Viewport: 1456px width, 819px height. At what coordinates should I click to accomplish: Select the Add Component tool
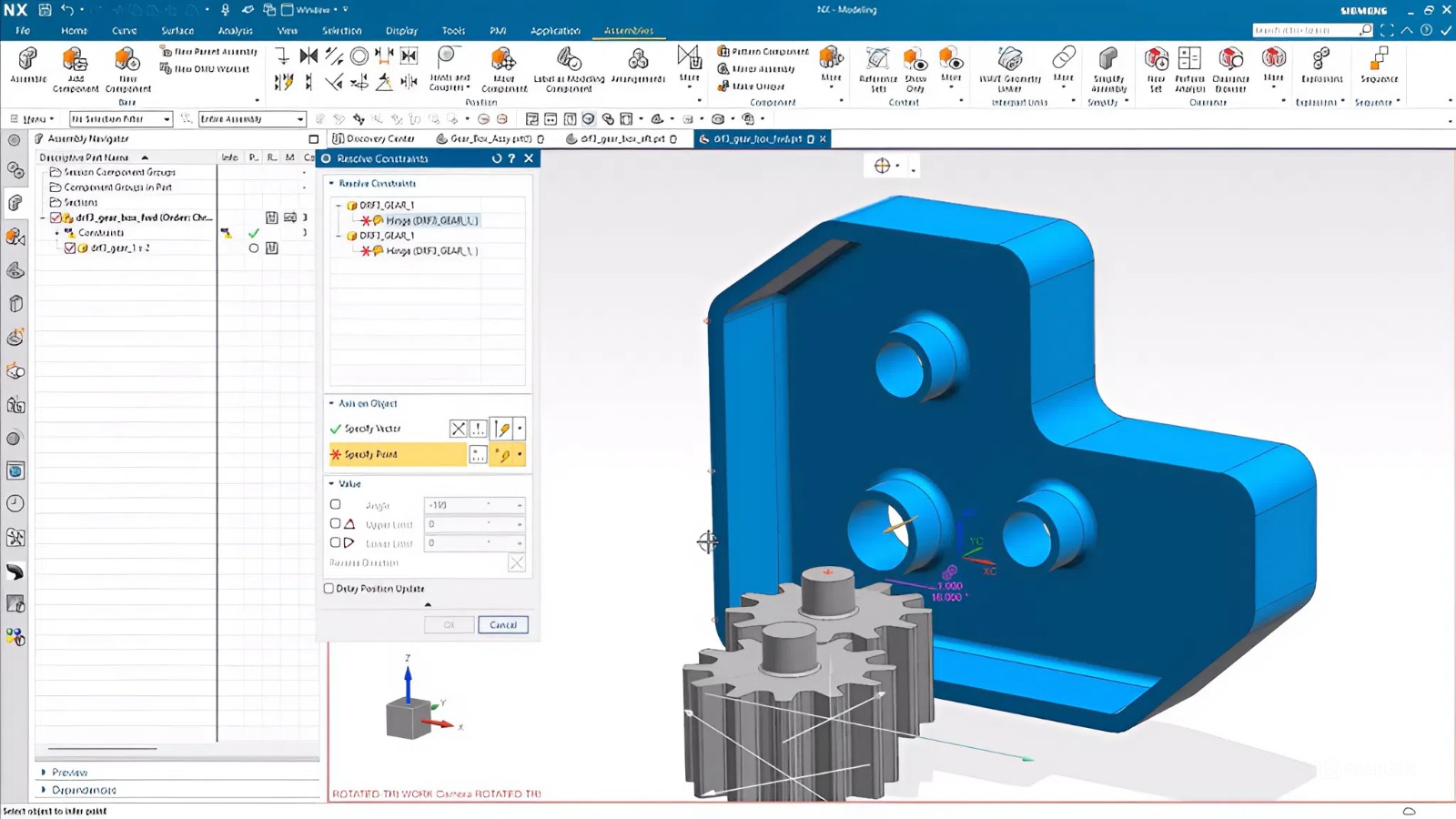[76, 64]
